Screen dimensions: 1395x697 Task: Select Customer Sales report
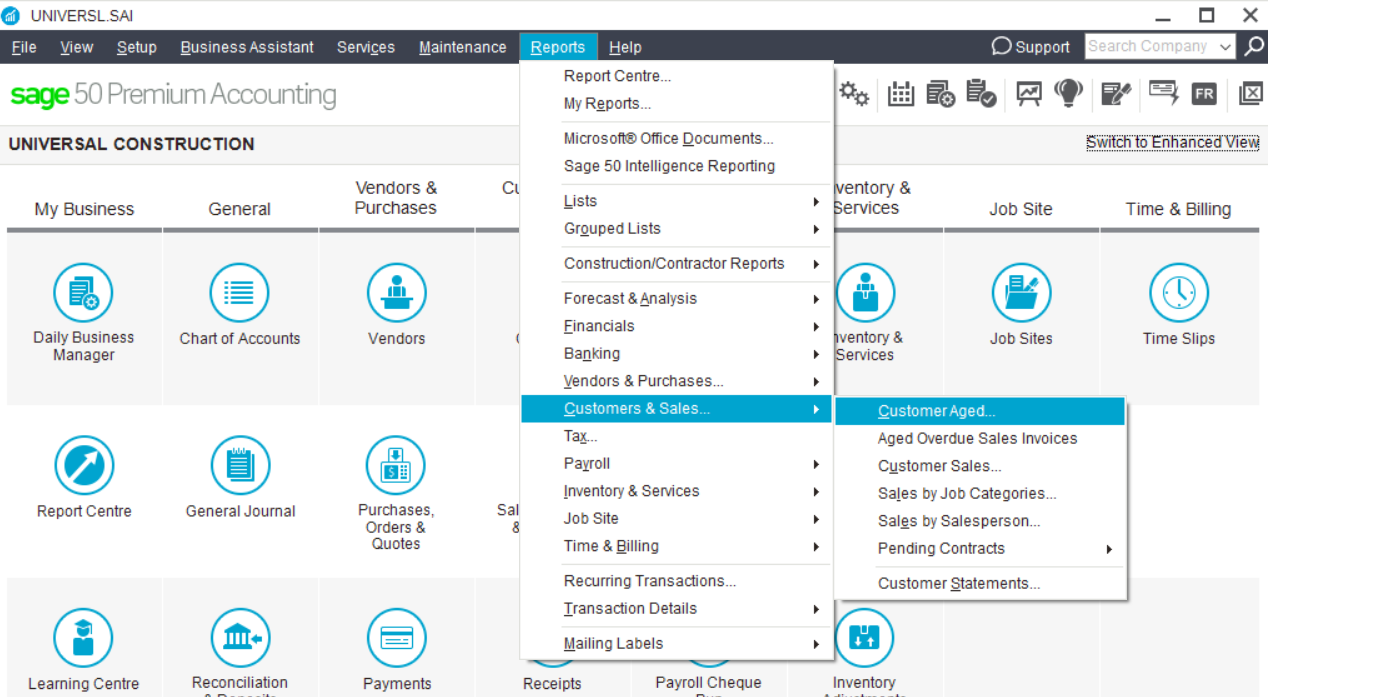[980, 466]
